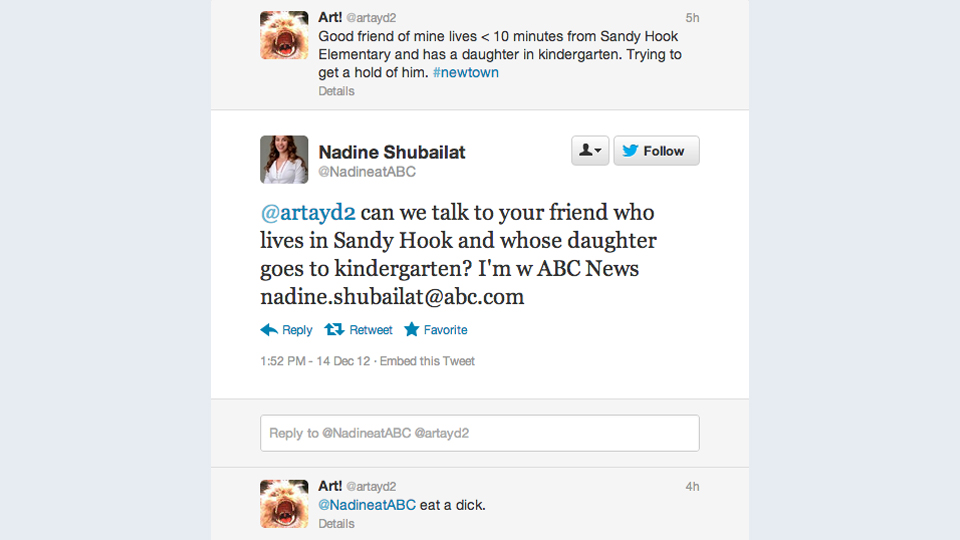960x540 pixels.
Task: Click the Favorite star icon
Action: [411, 330]
